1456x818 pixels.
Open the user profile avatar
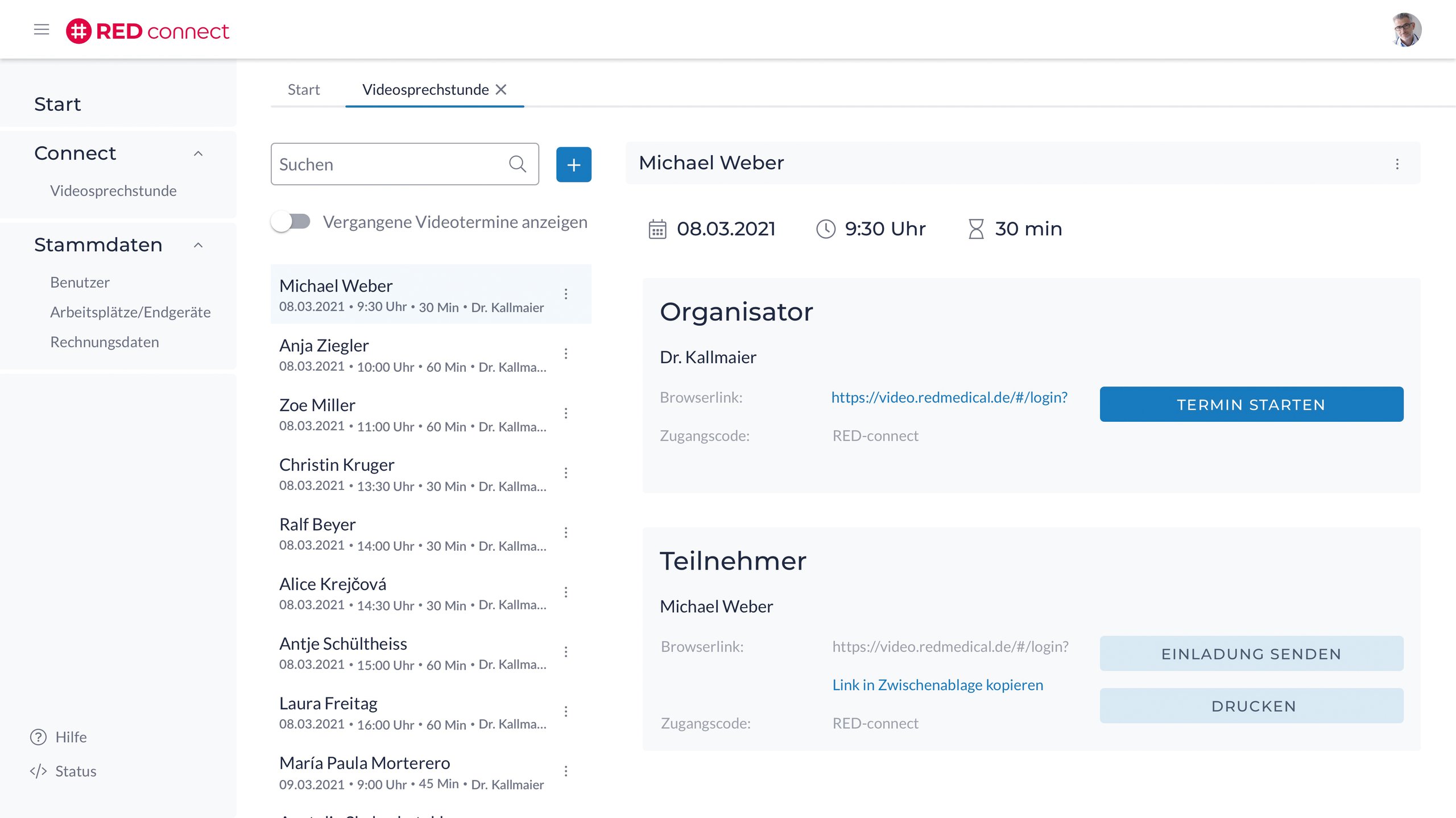tap(1406, 30)
